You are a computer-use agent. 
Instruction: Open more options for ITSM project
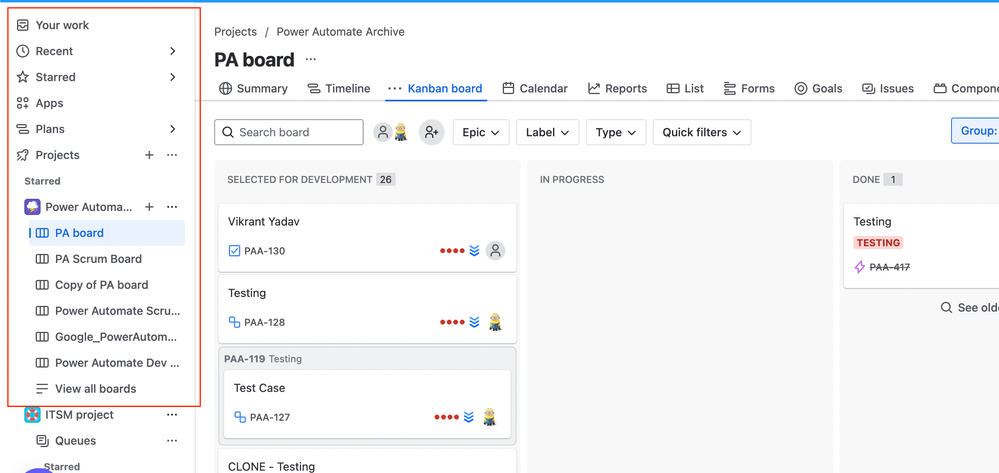(x=172, y=415)
